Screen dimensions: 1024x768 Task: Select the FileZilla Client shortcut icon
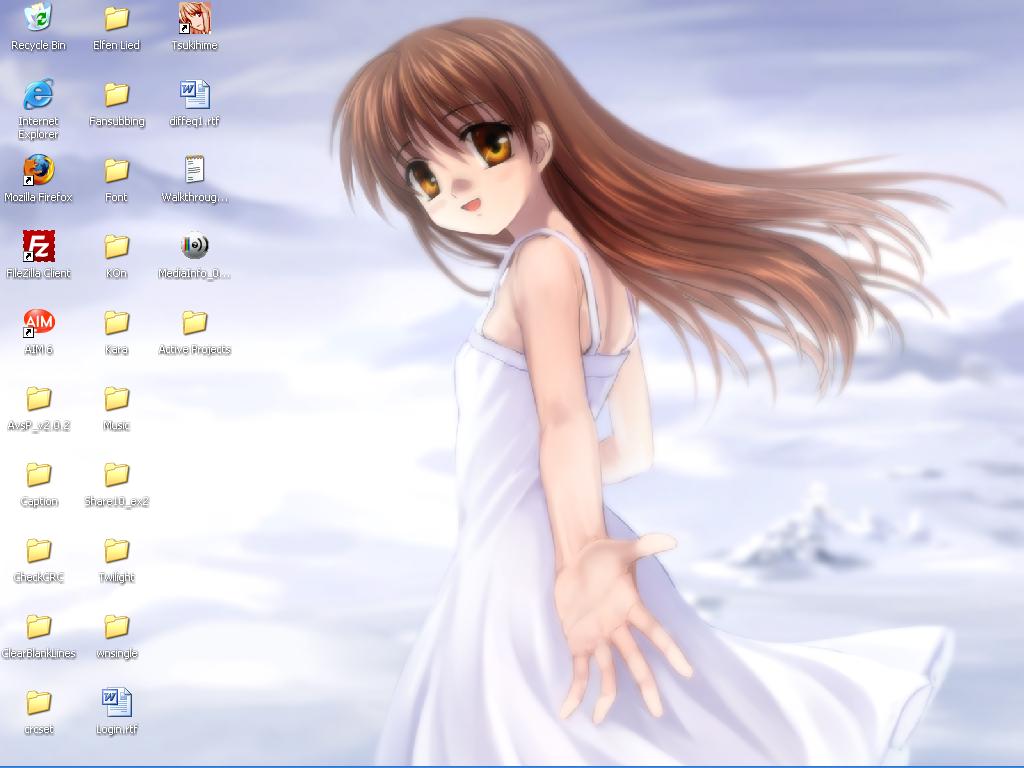pyautogui.click(x=38, y=246)
